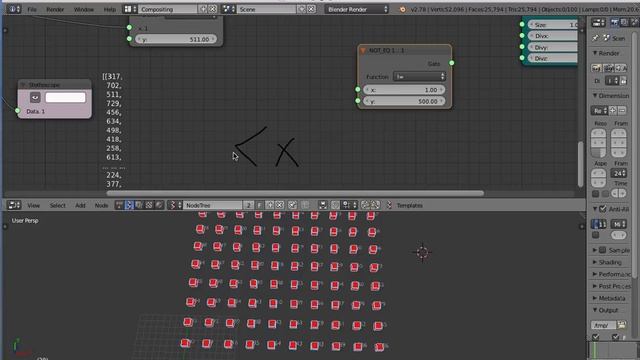Click the Stethoscope Data input socket
The image size is (640, 360).
[x=17, y=111]
